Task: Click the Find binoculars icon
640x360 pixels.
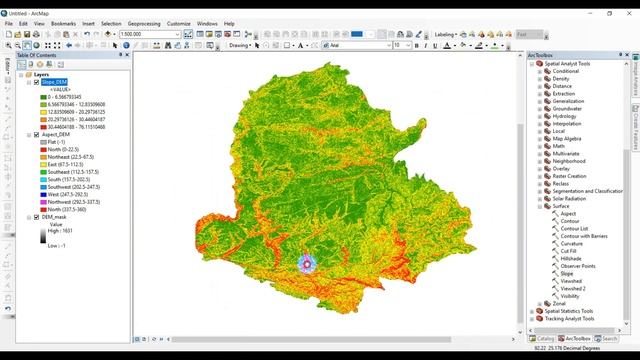Action: click(x=168, y=45)
